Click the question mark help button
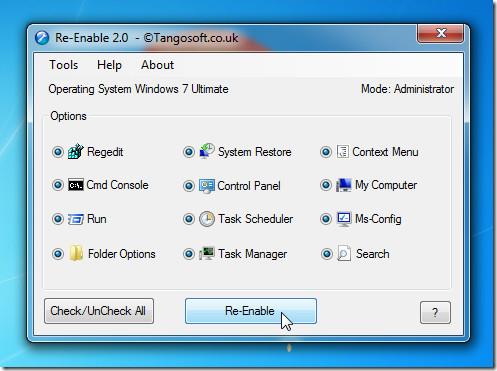497x371 pixels. pyautogui.click(x=435, y=312)
